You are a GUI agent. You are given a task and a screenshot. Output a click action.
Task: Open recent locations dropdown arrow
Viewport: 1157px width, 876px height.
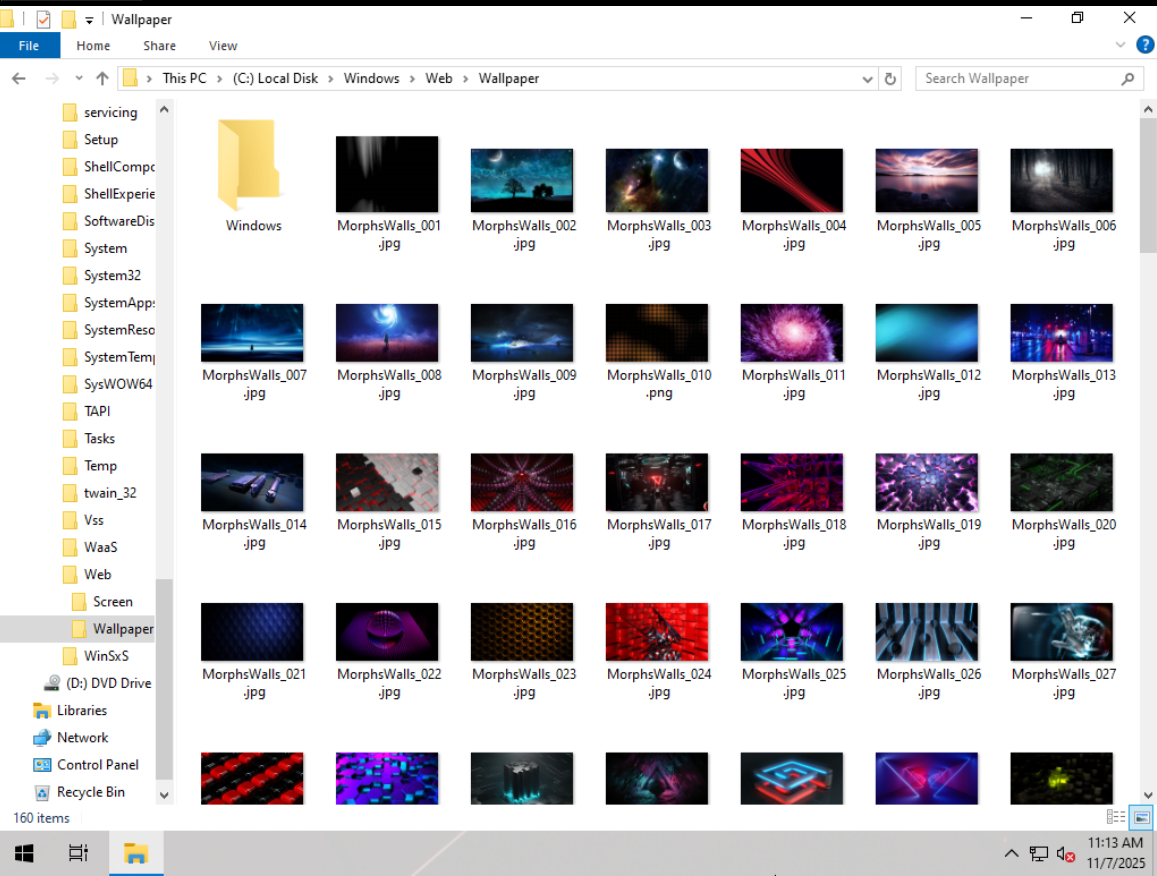(79, 78)
